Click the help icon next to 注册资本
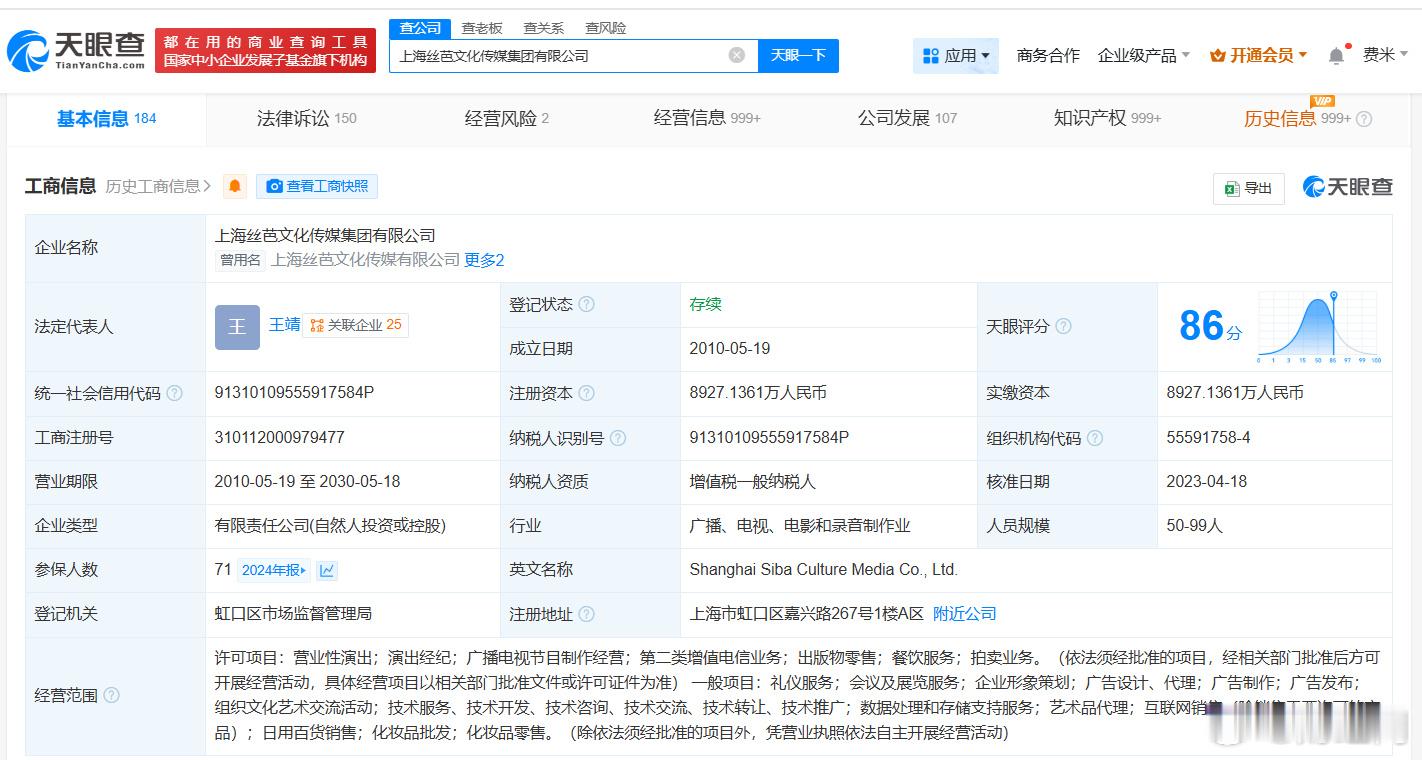The height and width of the screenshot is (760, 1422). point(587,393)
